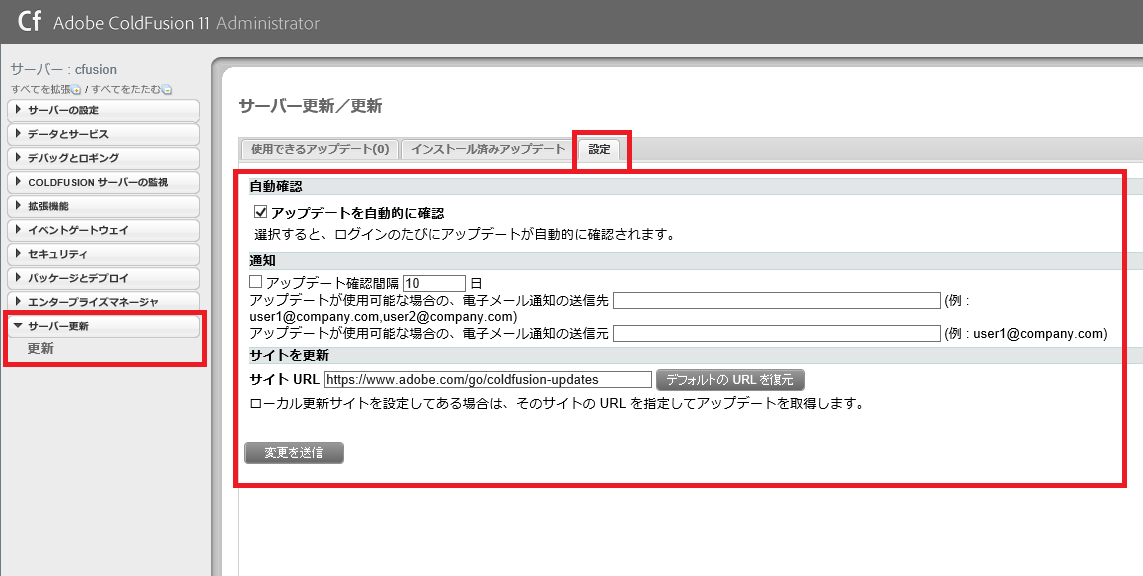Switch to インストール済みアップデート tab
The height and width of the screenshot is (576, 1143).
[x=488, y=149]
